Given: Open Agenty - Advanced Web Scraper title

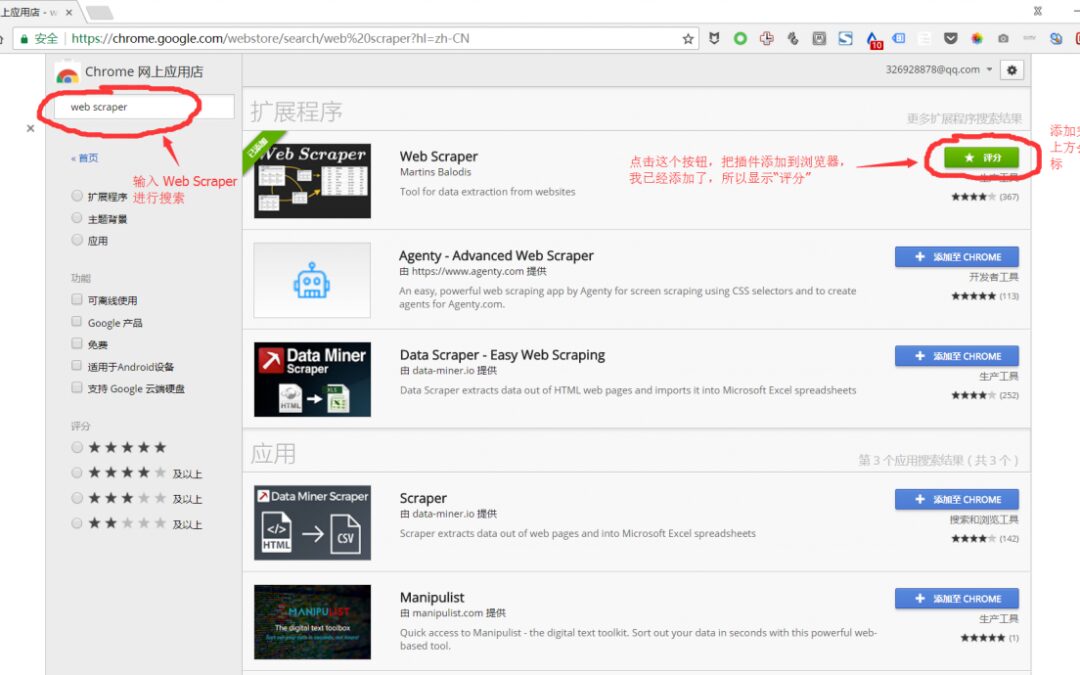Looking at the screenshot, I should (496, 256).
